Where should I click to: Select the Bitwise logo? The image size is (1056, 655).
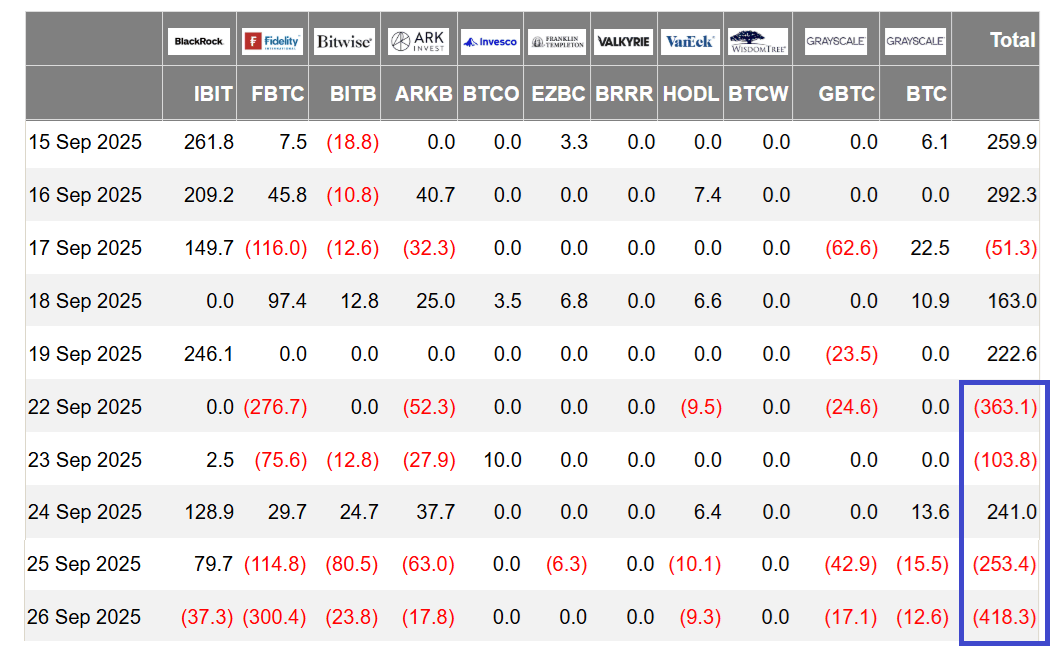pos(344,41)
